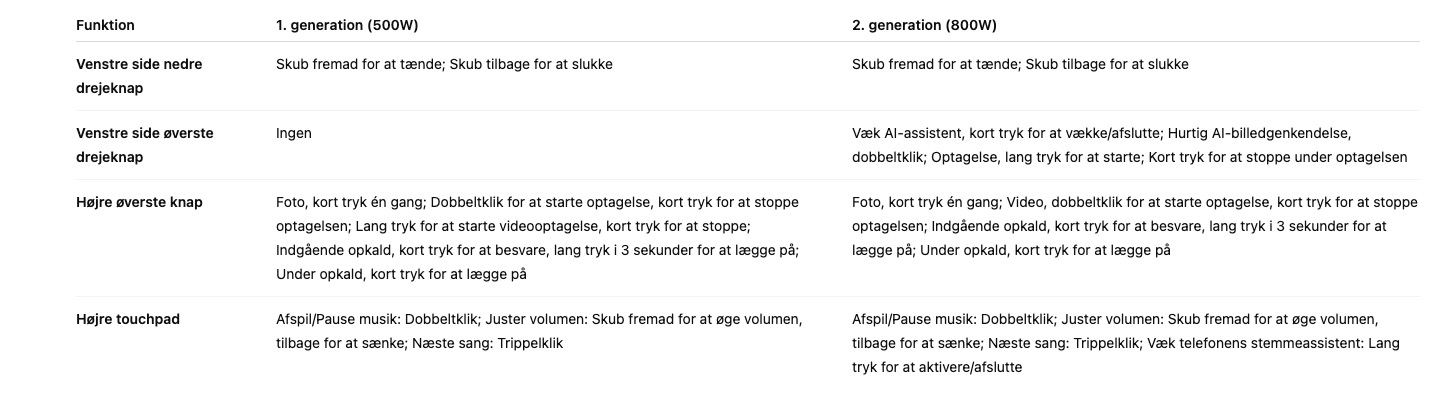
Task: Click "Kort tryk for at stoppe under optagelsen" text
Action: [x=1278, y=157]
